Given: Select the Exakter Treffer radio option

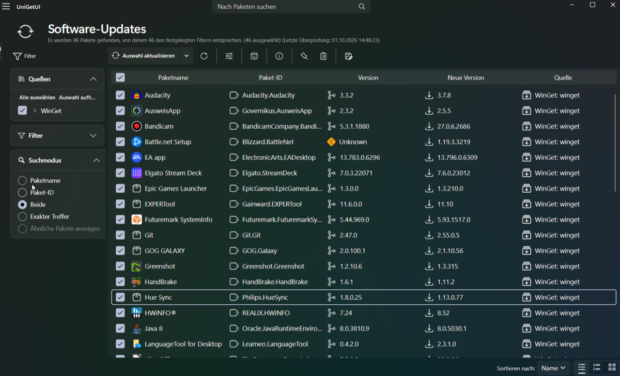Looking at the screenshot, I should pos(23,217).
